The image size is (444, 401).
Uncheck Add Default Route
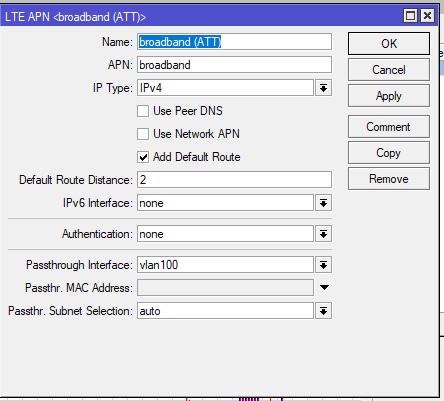[143, 157]
